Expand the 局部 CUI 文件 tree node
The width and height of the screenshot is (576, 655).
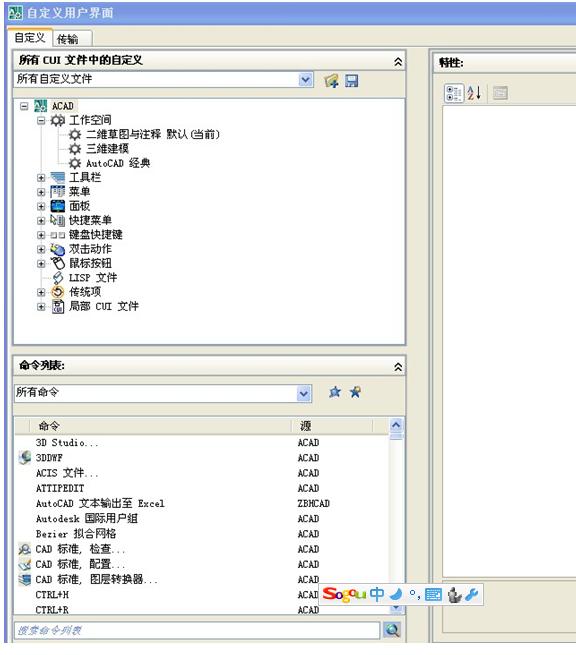click(41, 307)
